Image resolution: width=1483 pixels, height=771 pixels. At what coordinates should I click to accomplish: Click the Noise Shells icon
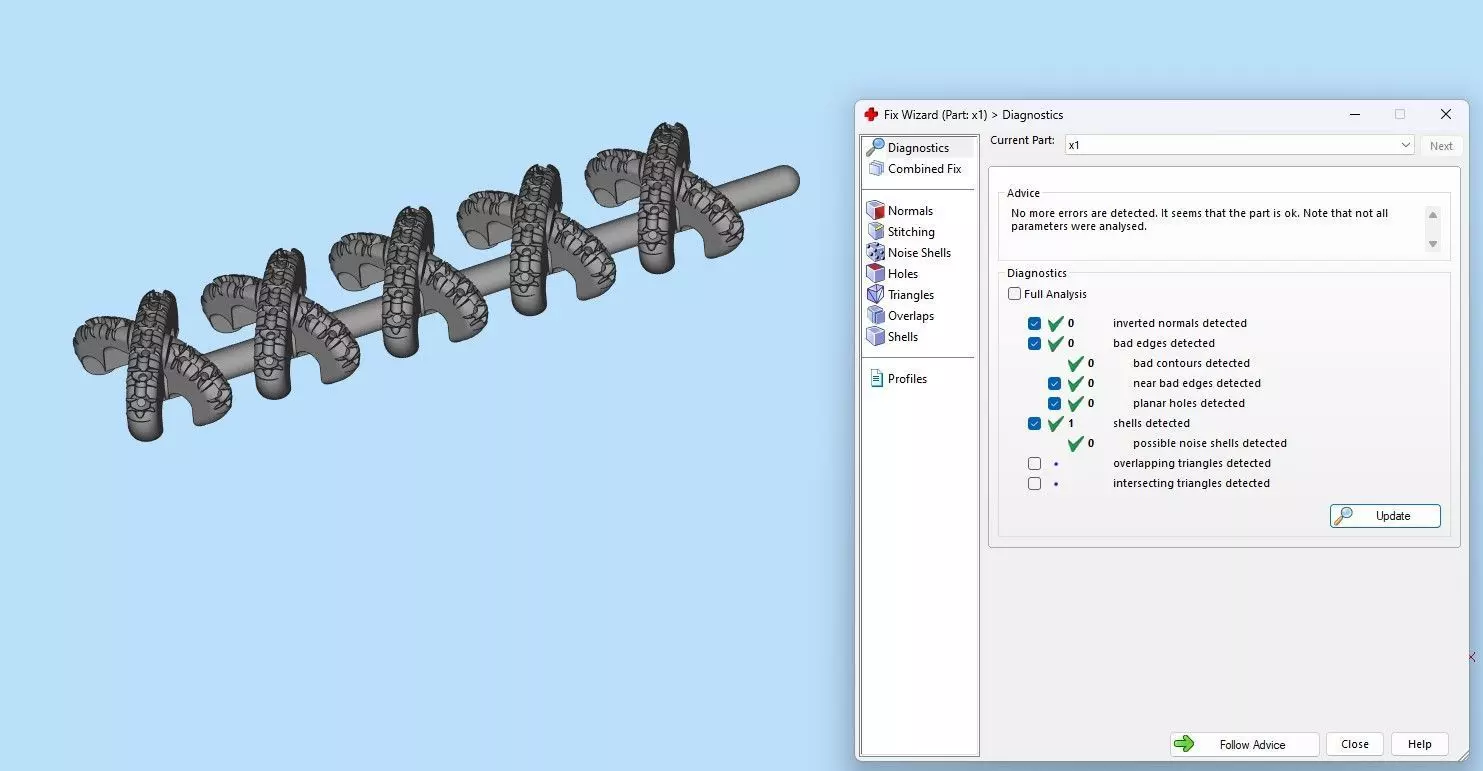[876, 253]
